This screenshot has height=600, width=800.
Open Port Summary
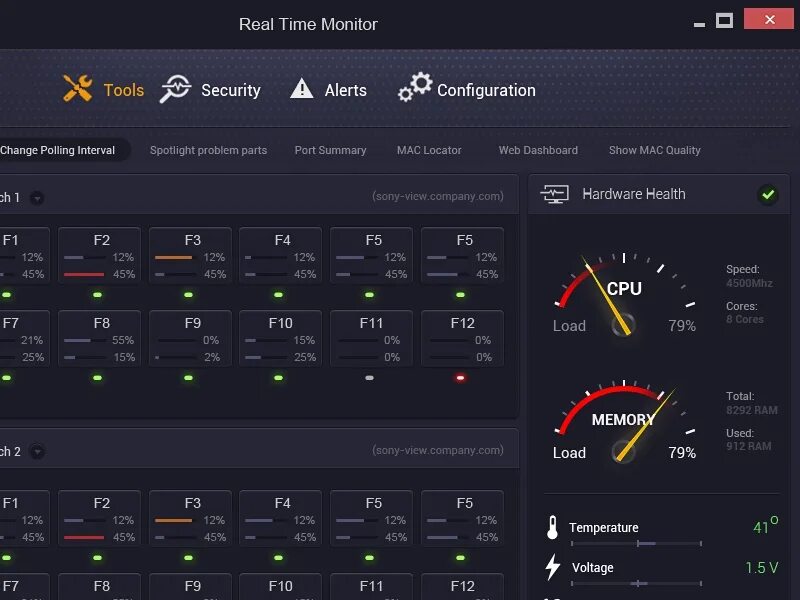(330, 150)
